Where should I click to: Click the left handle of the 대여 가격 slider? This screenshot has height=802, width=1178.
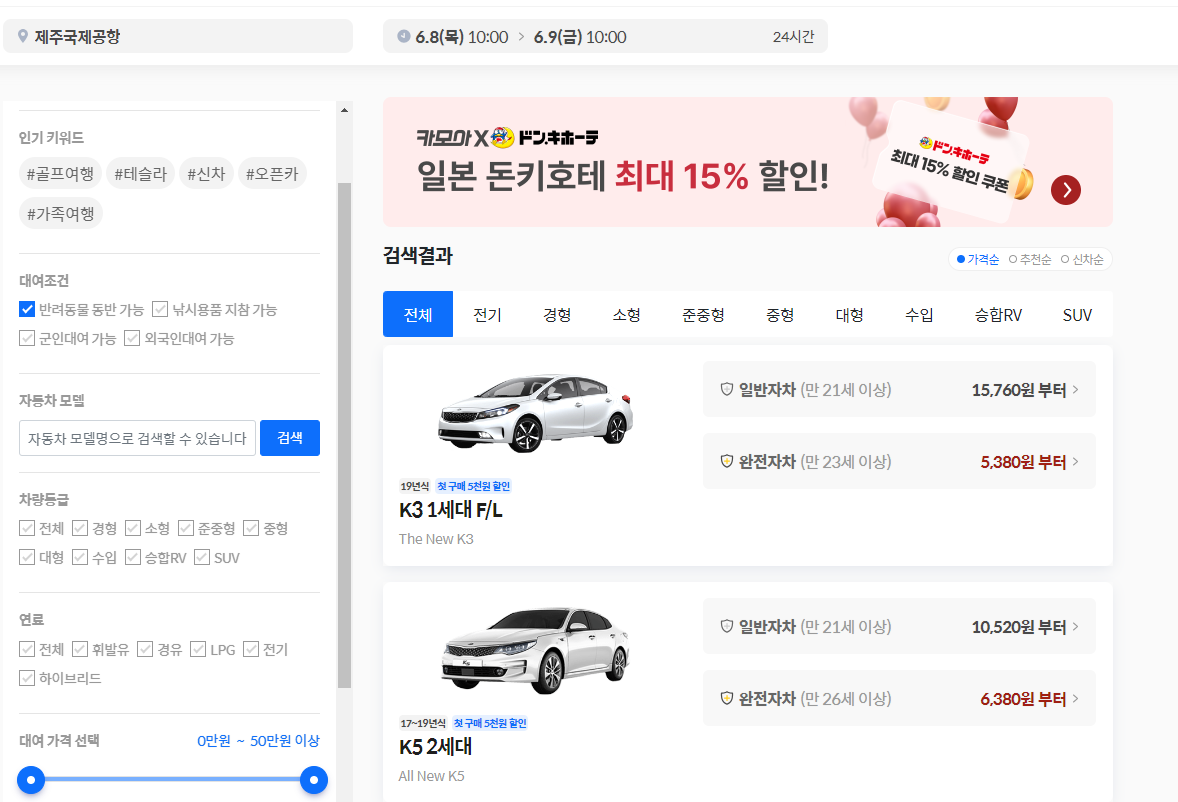(31, 780)
